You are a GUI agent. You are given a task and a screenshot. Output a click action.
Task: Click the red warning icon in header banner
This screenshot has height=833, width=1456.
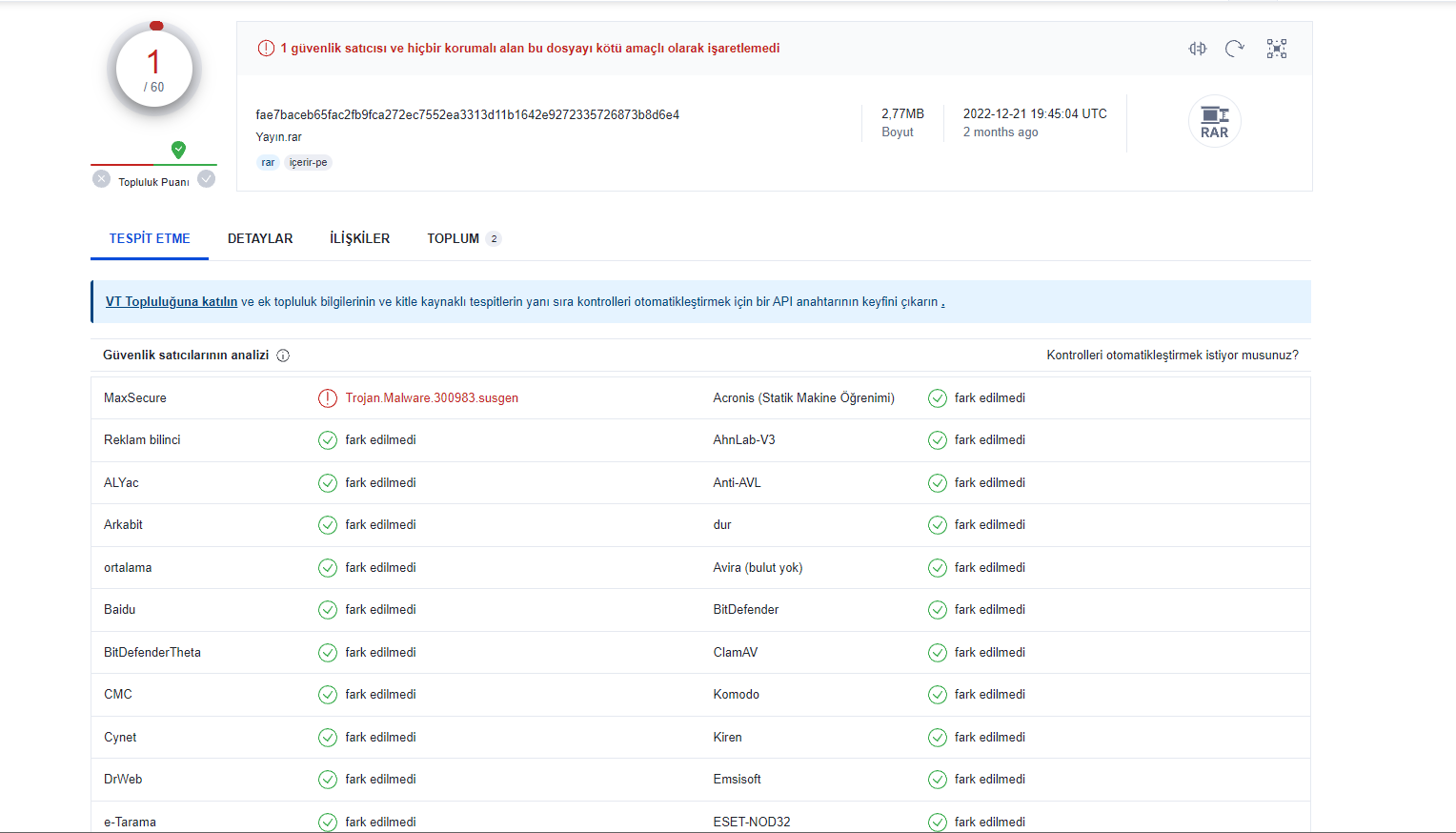(266, 49)
